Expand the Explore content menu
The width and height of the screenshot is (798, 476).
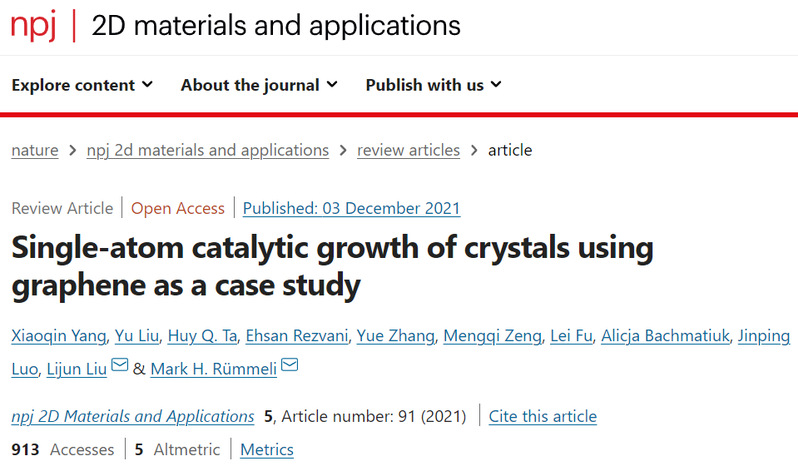pyautogui.click(x=82, y=85)
